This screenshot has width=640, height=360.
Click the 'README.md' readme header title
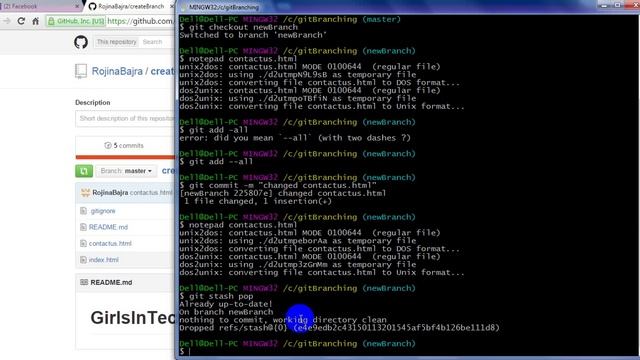tap(111, 282)
